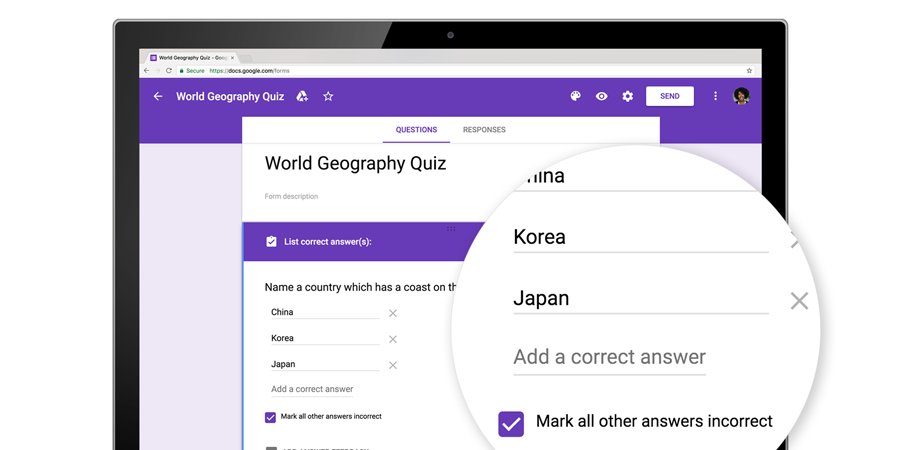Open the three-dot more menu

coord(715,96)
